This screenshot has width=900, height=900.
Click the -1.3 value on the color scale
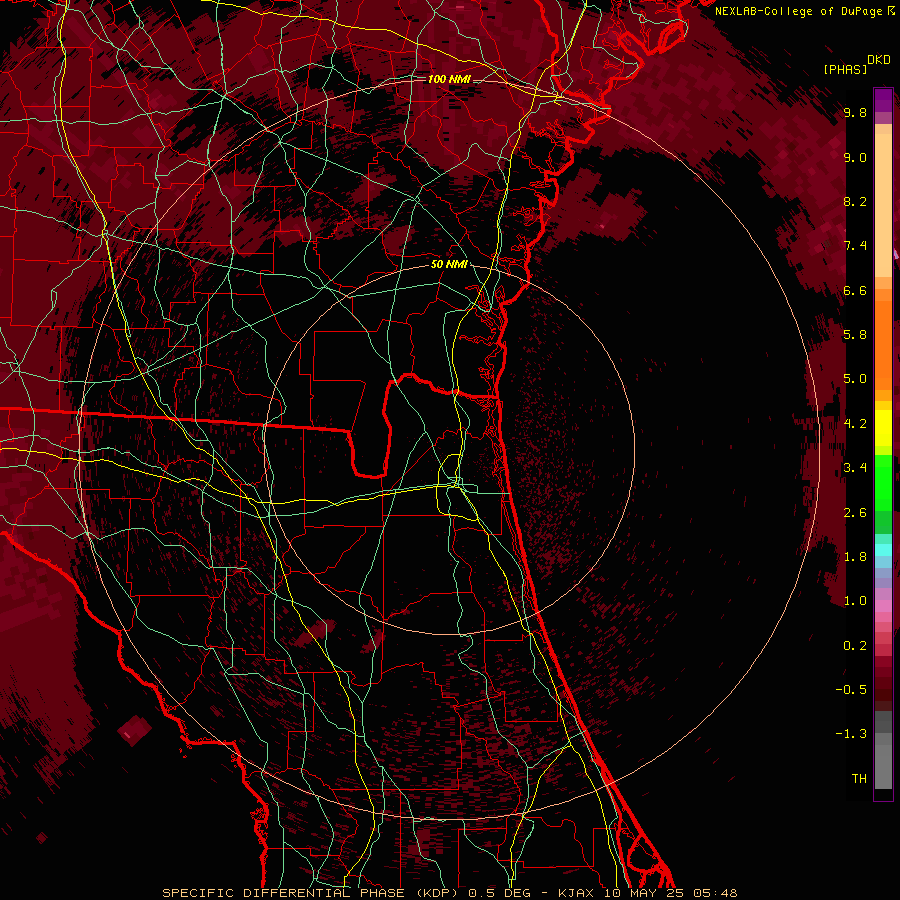click(x=851, y=734)
